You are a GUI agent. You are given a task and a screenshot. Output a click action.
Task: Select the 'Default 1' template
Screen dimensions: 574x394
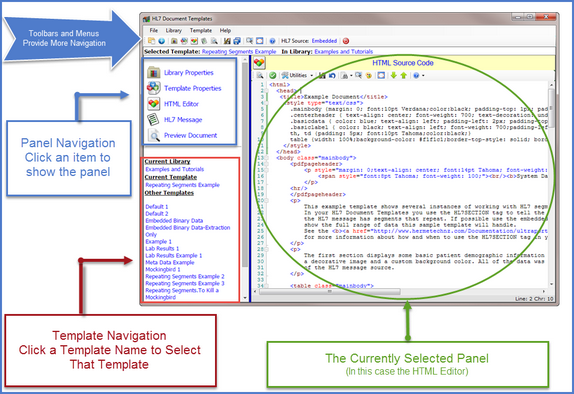pyautogui.click(x=157, y=207)
